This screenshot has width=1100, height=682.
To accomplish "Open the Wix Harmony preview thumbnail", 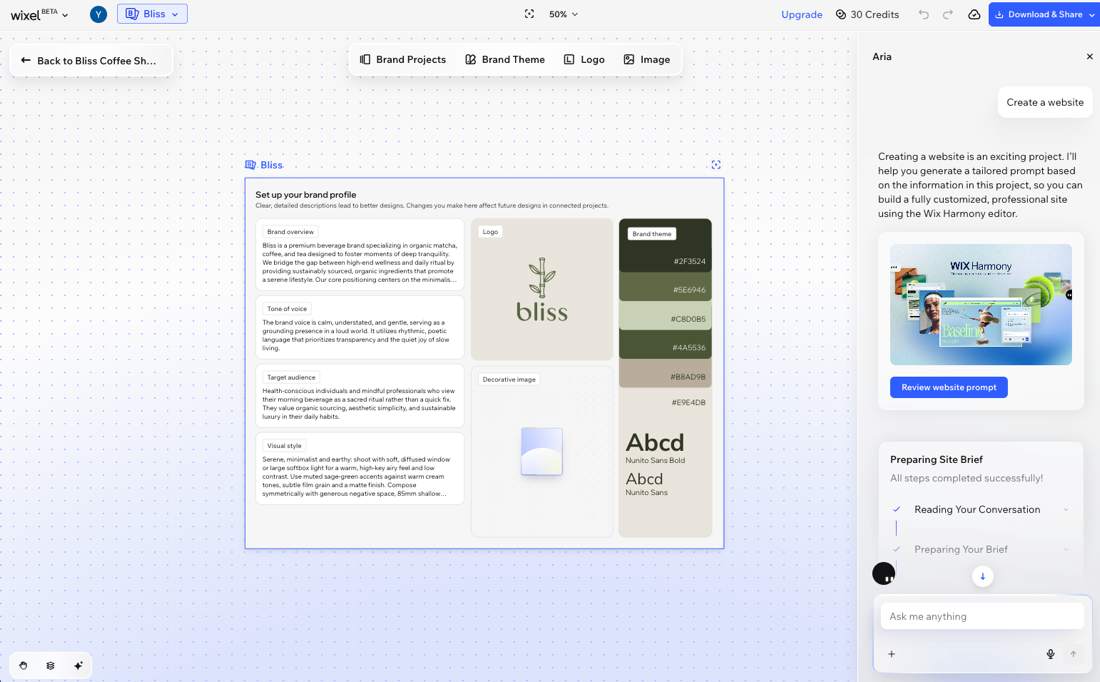I will click(981, 305).
